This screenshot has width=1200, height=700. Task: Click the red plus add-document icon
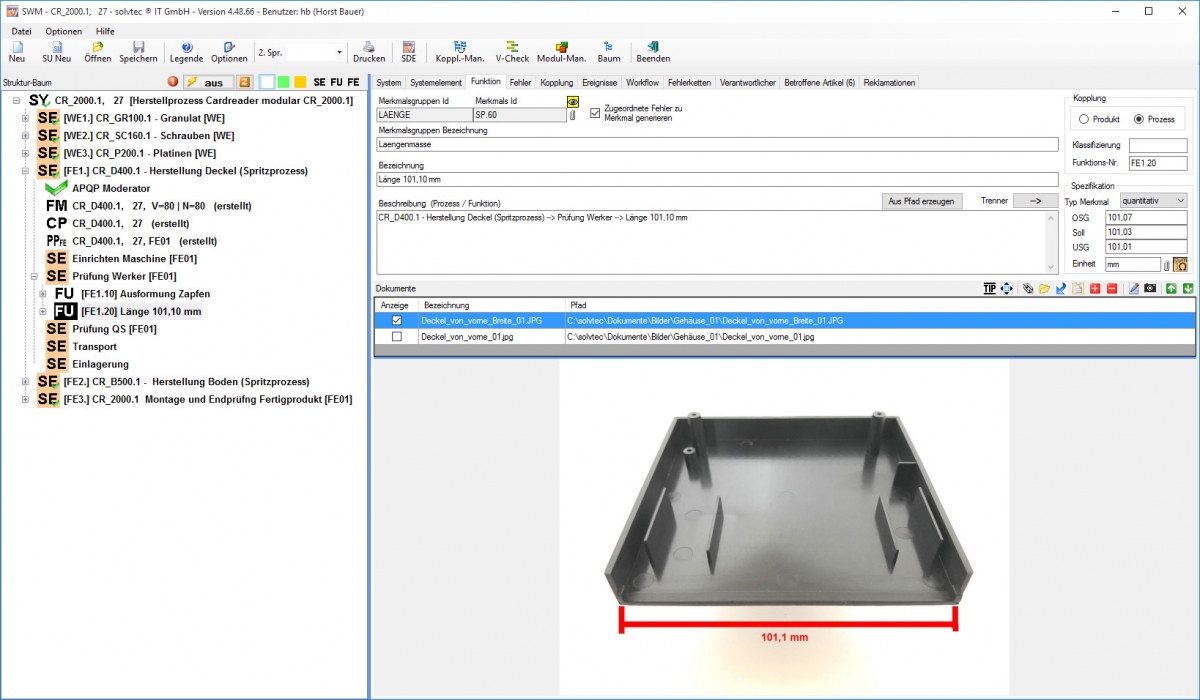pyautogui.click(x=1095, y=289)
